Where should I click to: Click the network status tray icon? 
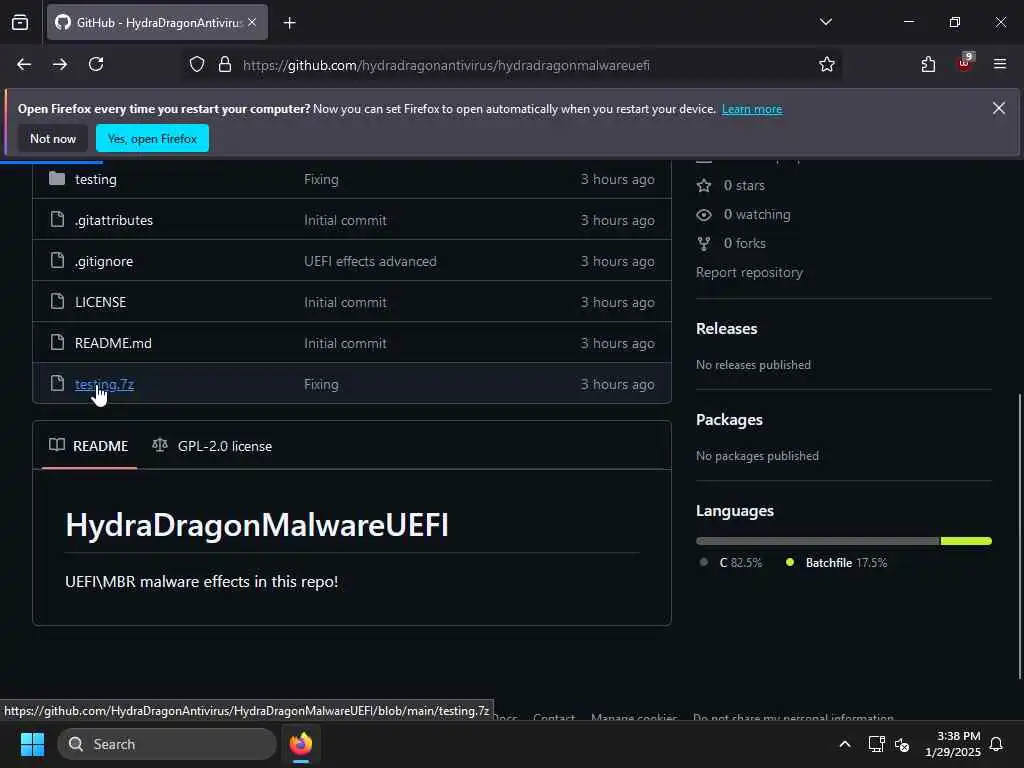pyautogui.click(x=876, y=744)
